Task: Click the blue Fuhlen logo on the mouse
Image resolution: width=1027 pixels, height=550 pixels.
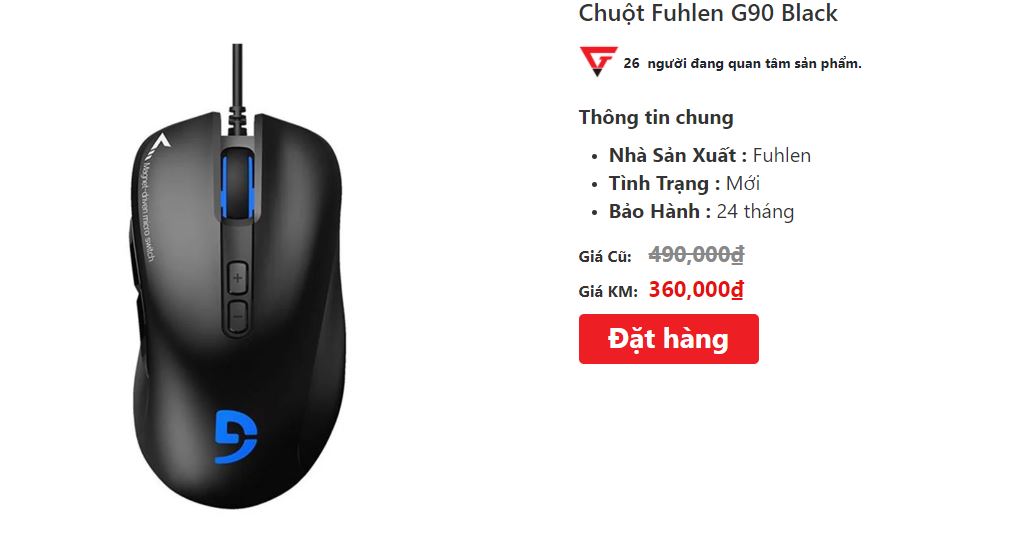Action: click(x=236, y=436)
